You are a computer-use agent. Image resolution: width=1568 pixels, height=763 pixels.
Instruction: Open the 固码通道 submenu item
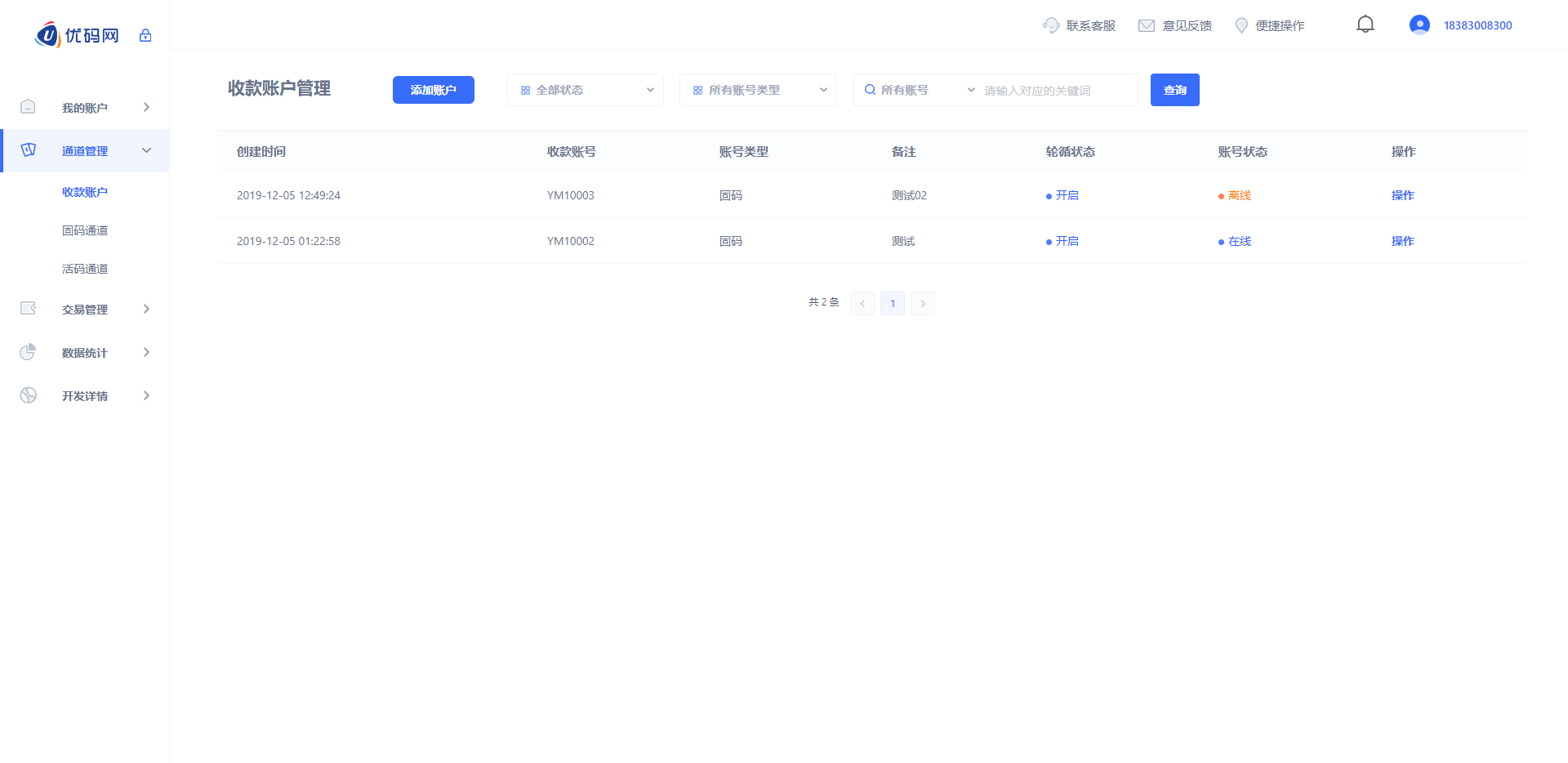pos(85,230)
